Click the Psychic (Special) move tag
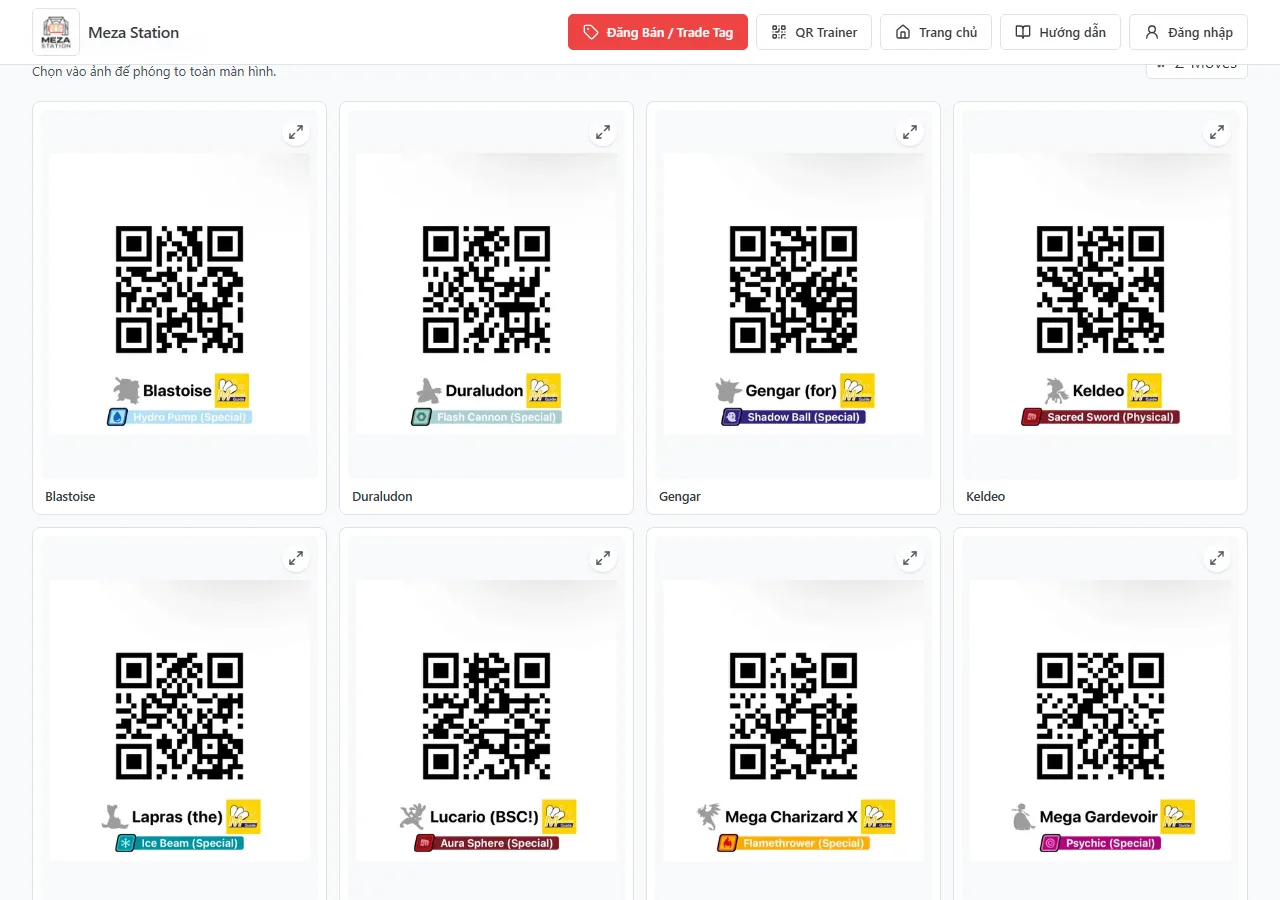Screen dimensions: 1280x900 pyautogui.click(x=1101, y=843)
